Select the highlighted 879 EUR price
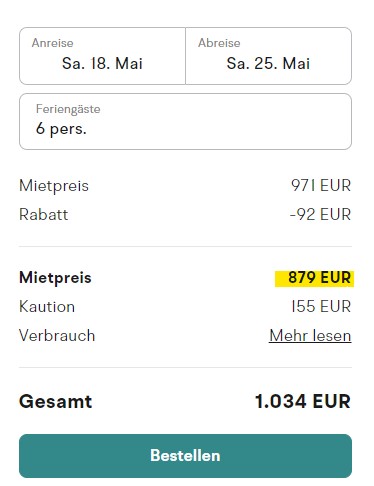The width and height of the screenshot is (374, 486). pyautogui.click(x=314, y=278)
